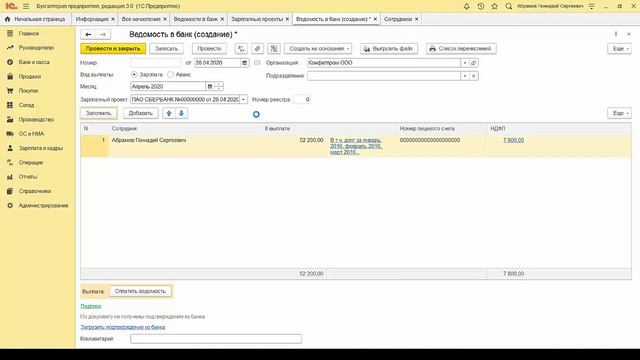The height and width of the screenshot is (360, 640).
Task: Open Администрирование section in sidebar
Action: 43,205
